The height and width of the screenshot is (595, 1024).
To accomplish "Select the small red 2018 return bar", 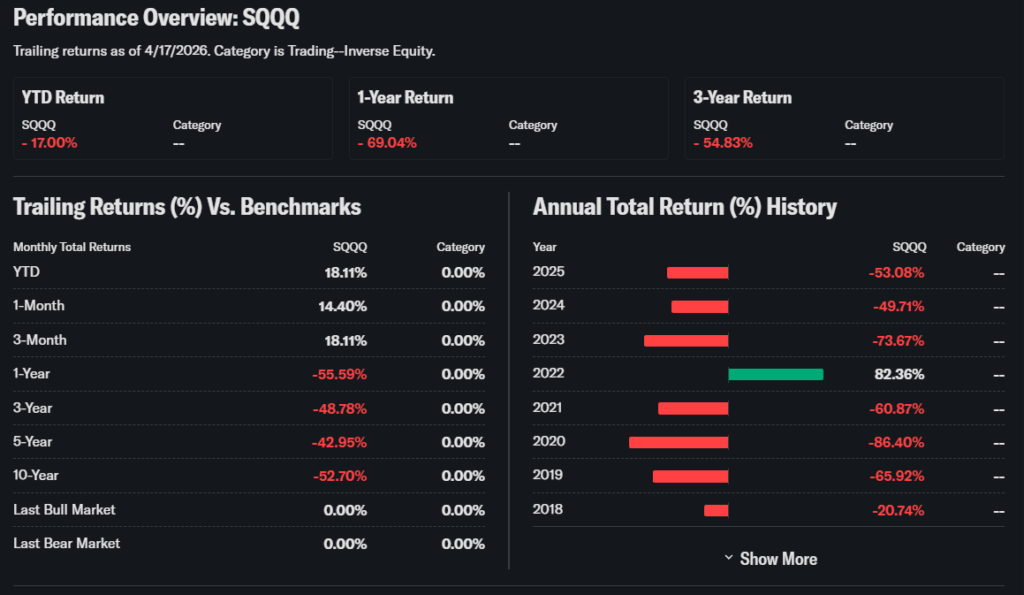I will tap(716, 510).
